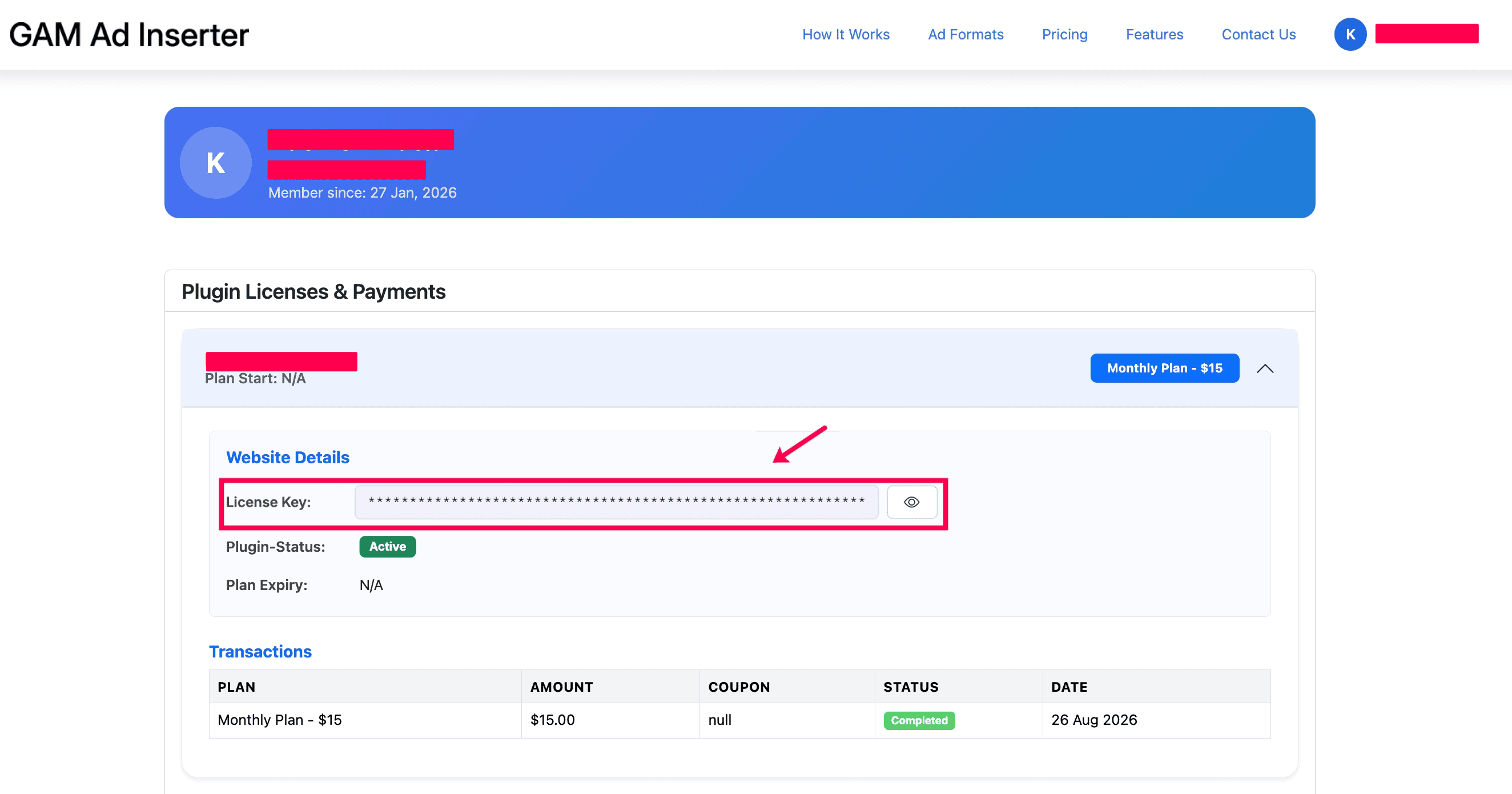Click the Monthly Plan - $15 button
This screenshot has height=794, width=1512.
tap(1164, 368)
